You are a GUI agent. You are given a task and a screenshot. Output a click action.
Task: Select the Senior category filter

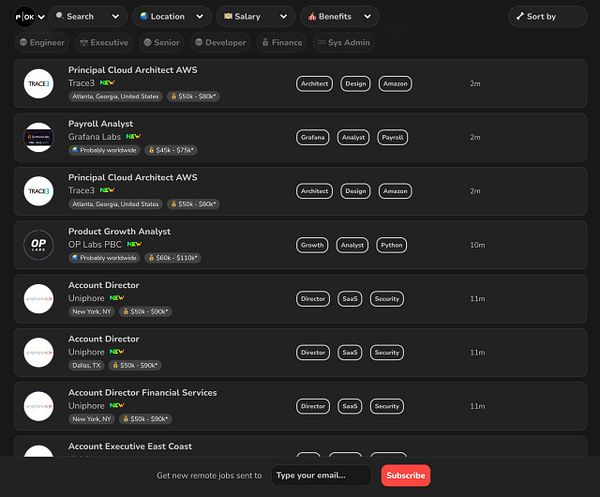coord(161,42)
